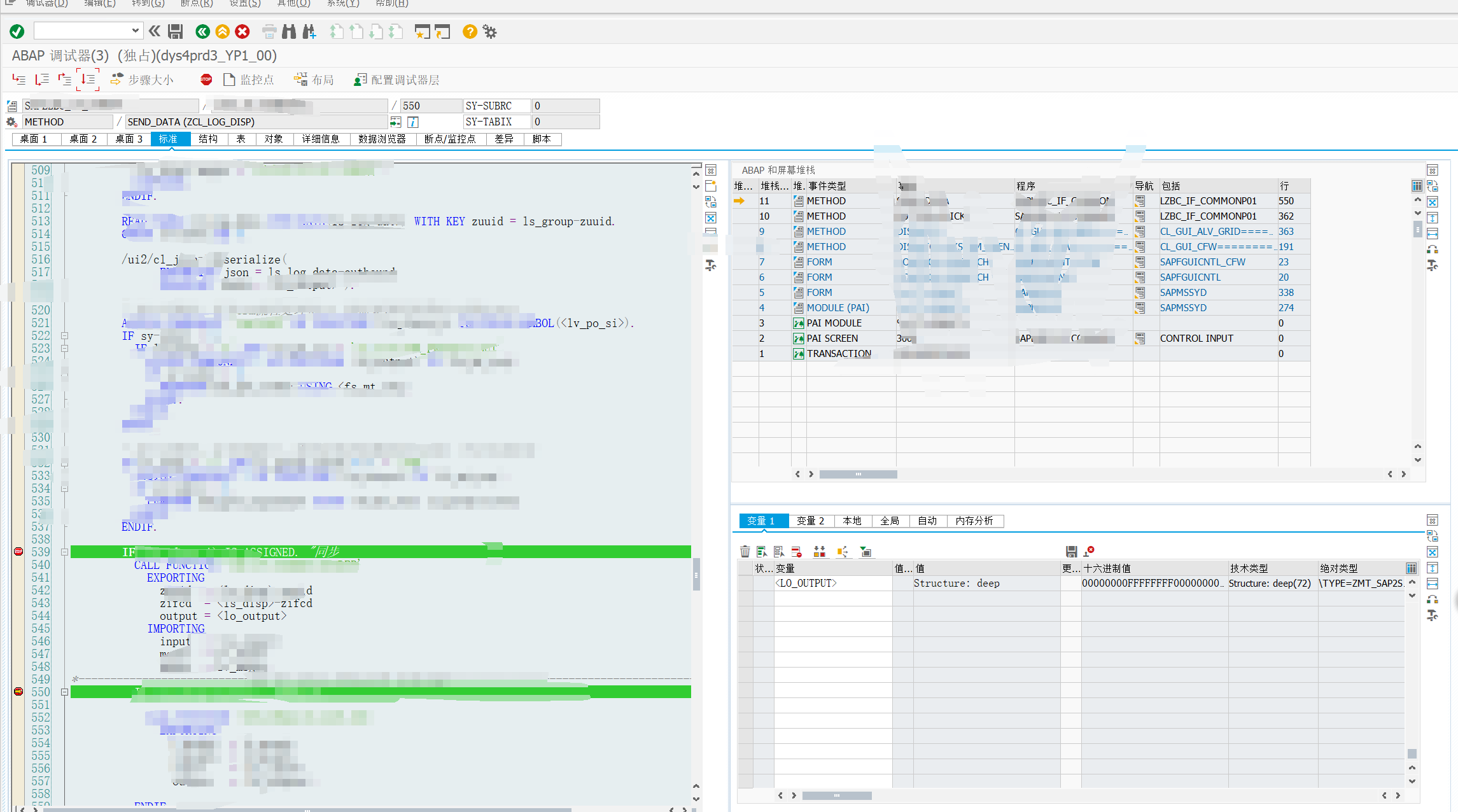Open the 变量 2 tab
Viewport: 1458px width, 812px height.
click(810, 521)
